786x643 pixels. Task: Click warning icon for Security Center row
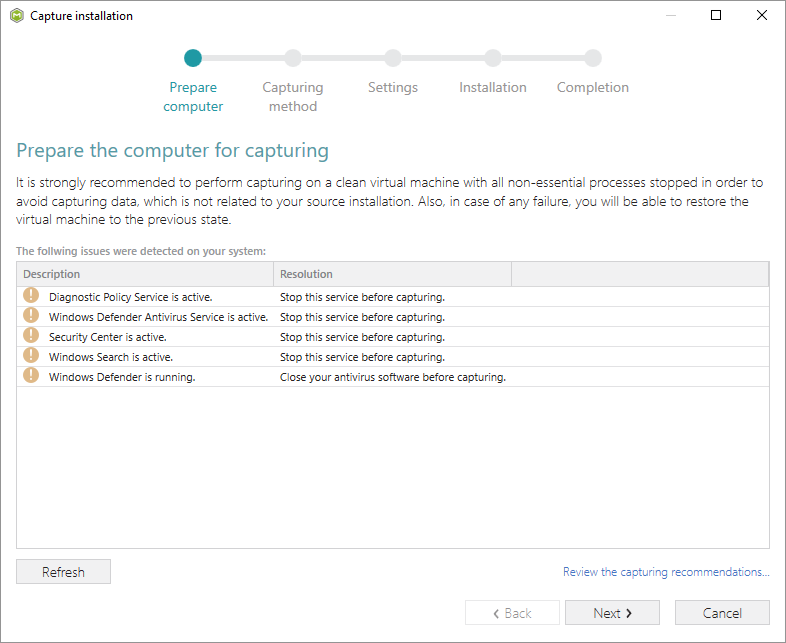31,335
